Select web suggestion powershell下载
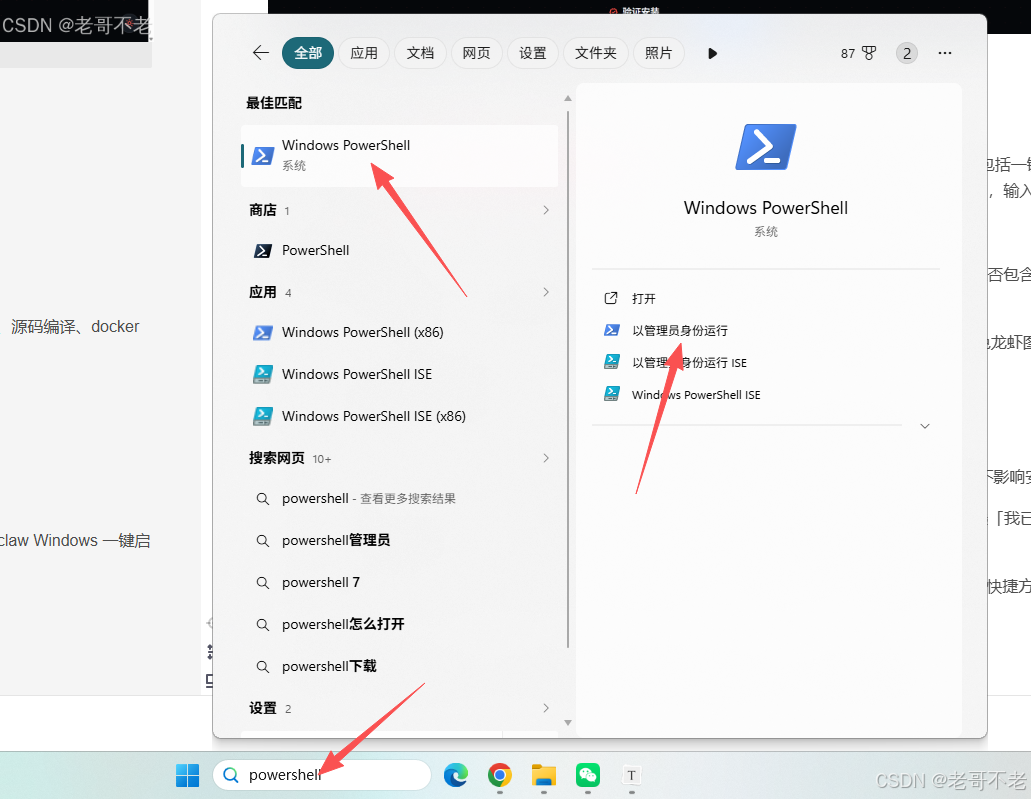This screenshot has height=799, width=1031. [x=399, y=666]
